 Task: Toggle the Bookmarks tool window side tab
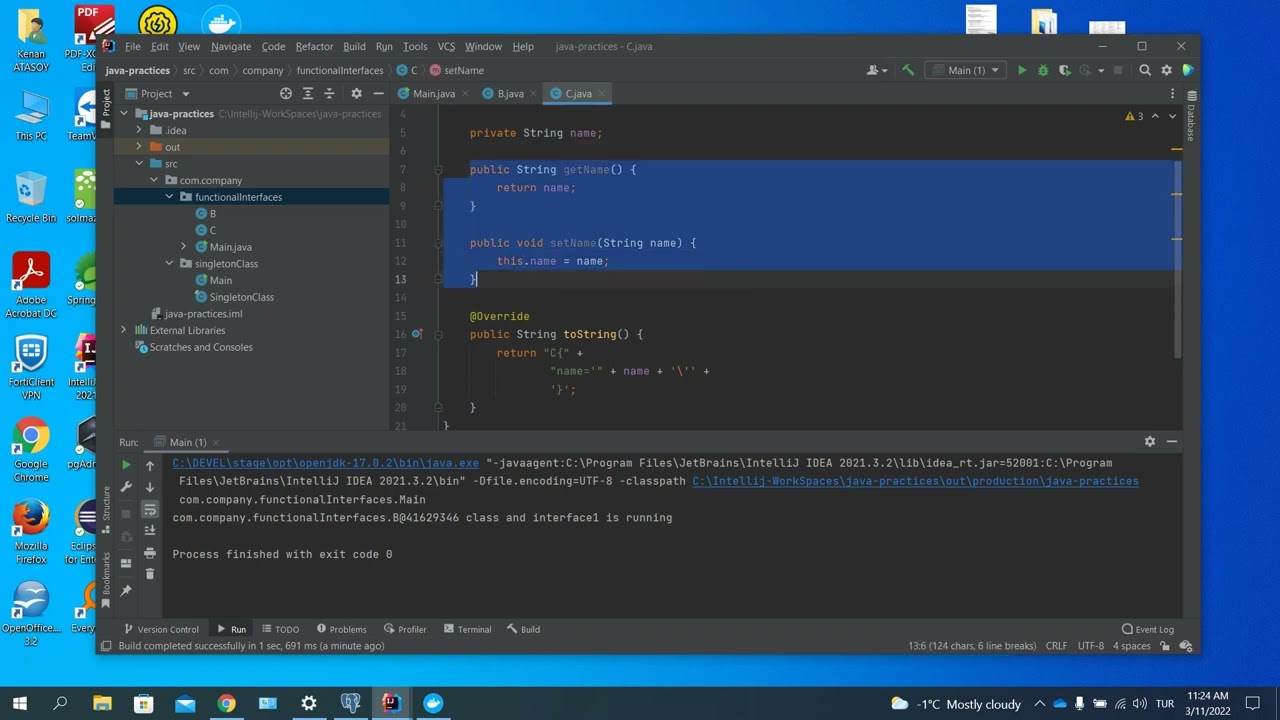click(106, 579)
